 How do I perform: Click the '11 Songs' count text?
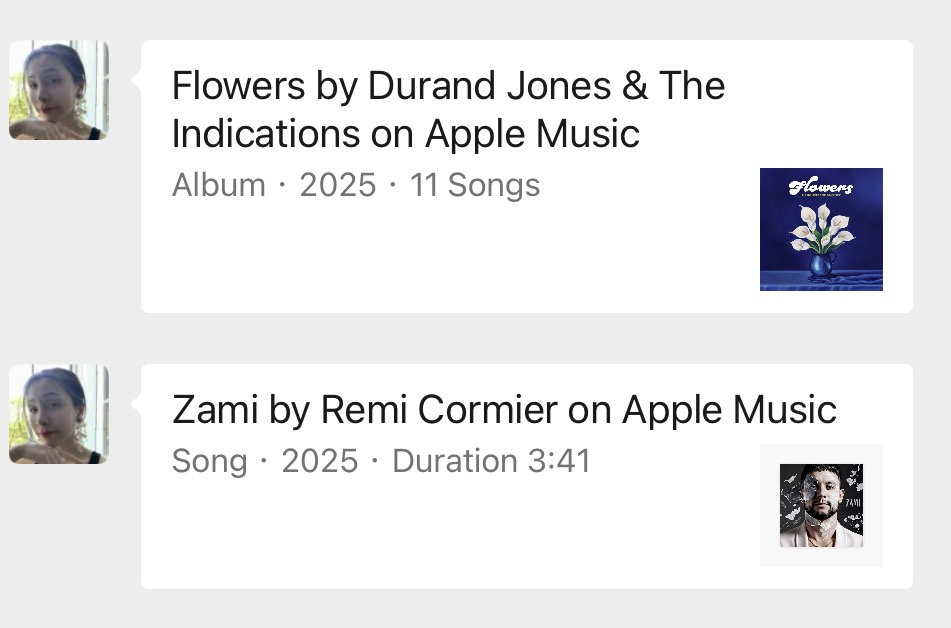point(475,185)
